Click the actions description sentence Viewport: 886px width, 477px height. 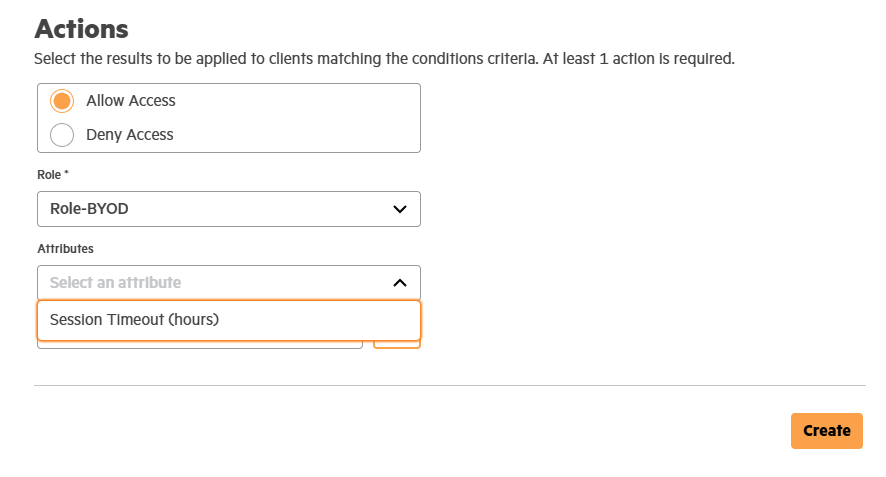(384, 59)
